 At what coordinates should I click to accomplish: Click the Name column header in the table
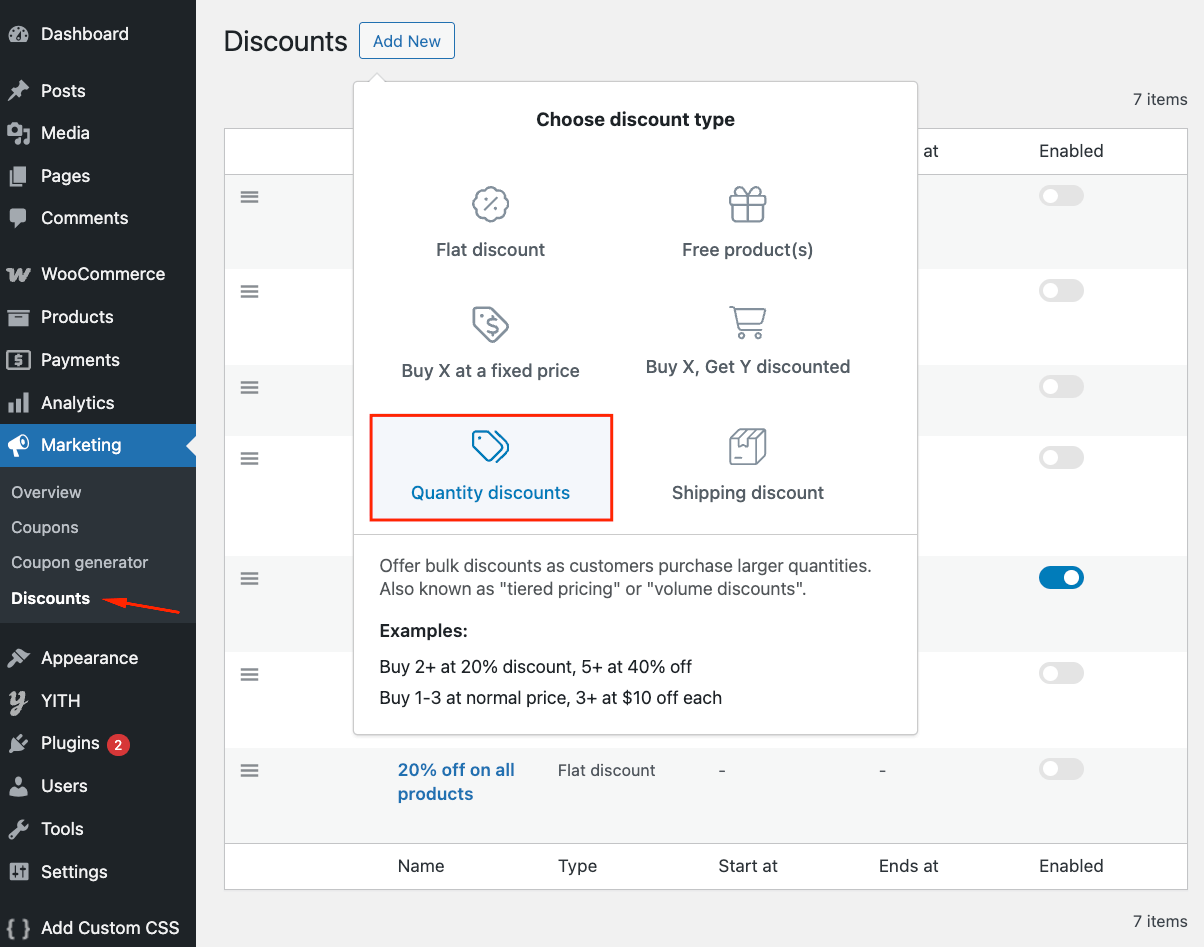tap(420, 865)
